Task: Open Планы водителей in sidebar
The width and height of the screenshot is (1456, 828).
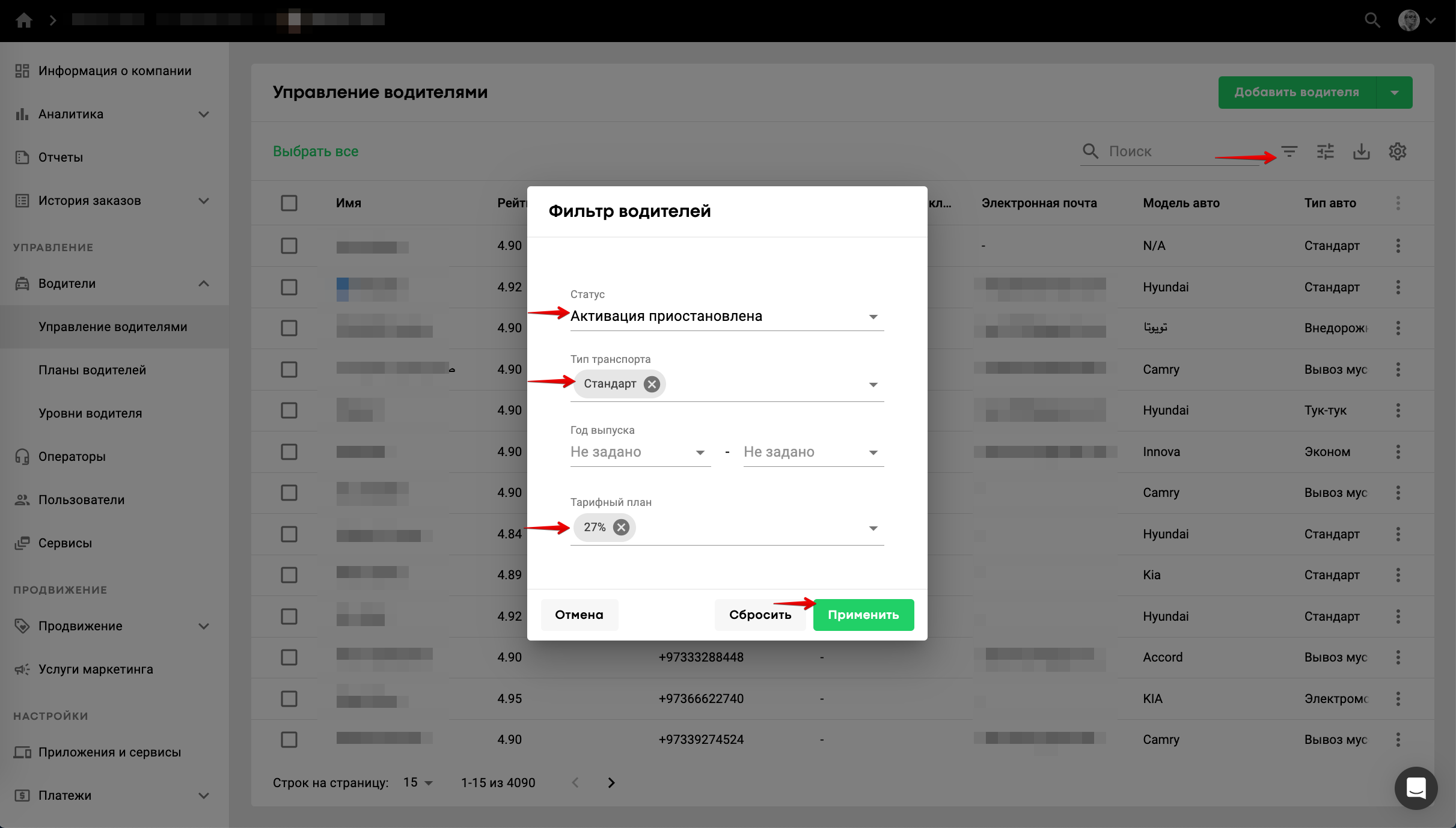Action: click(93, 370)
